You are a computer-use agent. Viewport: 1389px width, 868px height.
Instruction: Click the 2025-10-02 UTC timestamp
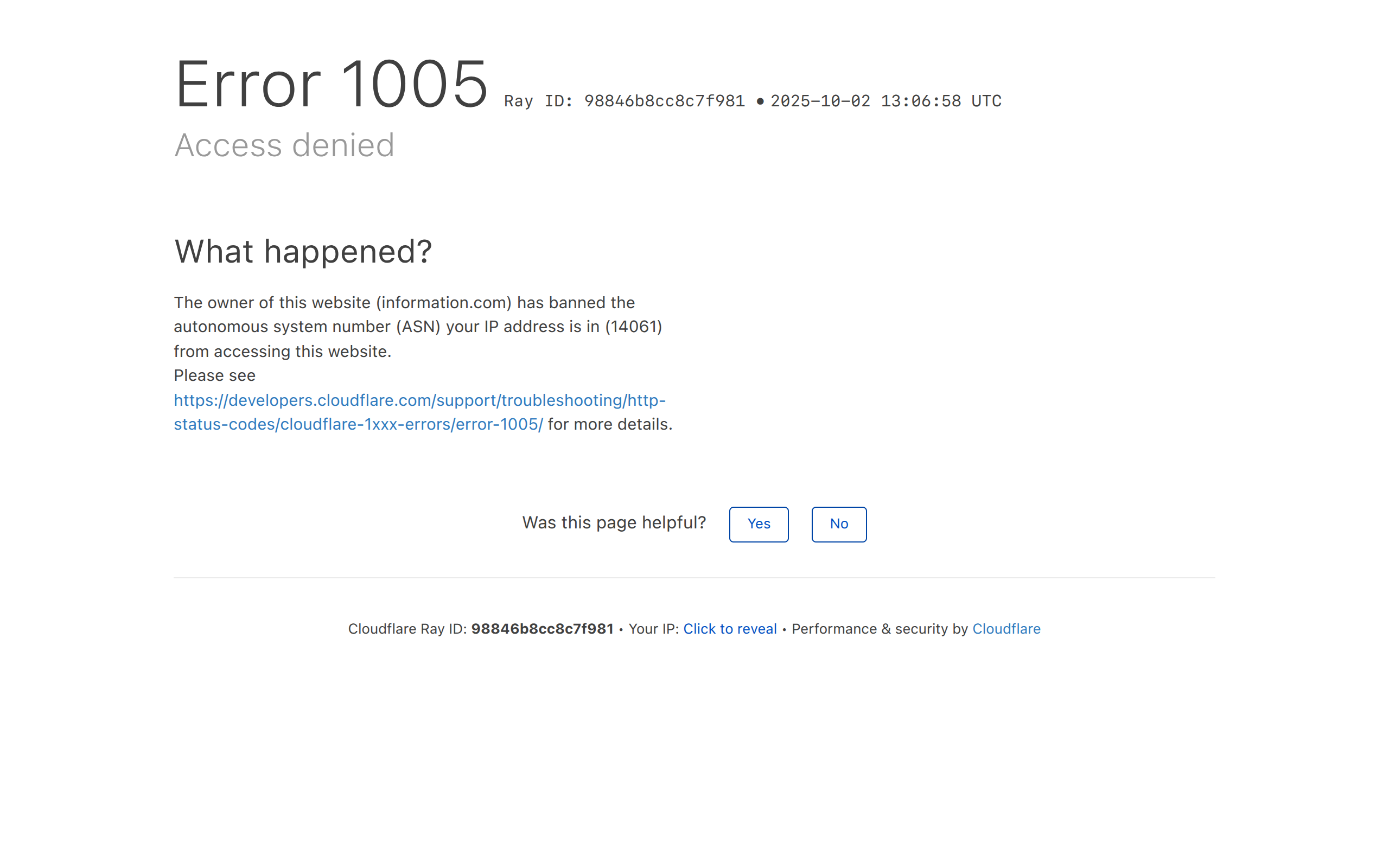click(885, 101)
